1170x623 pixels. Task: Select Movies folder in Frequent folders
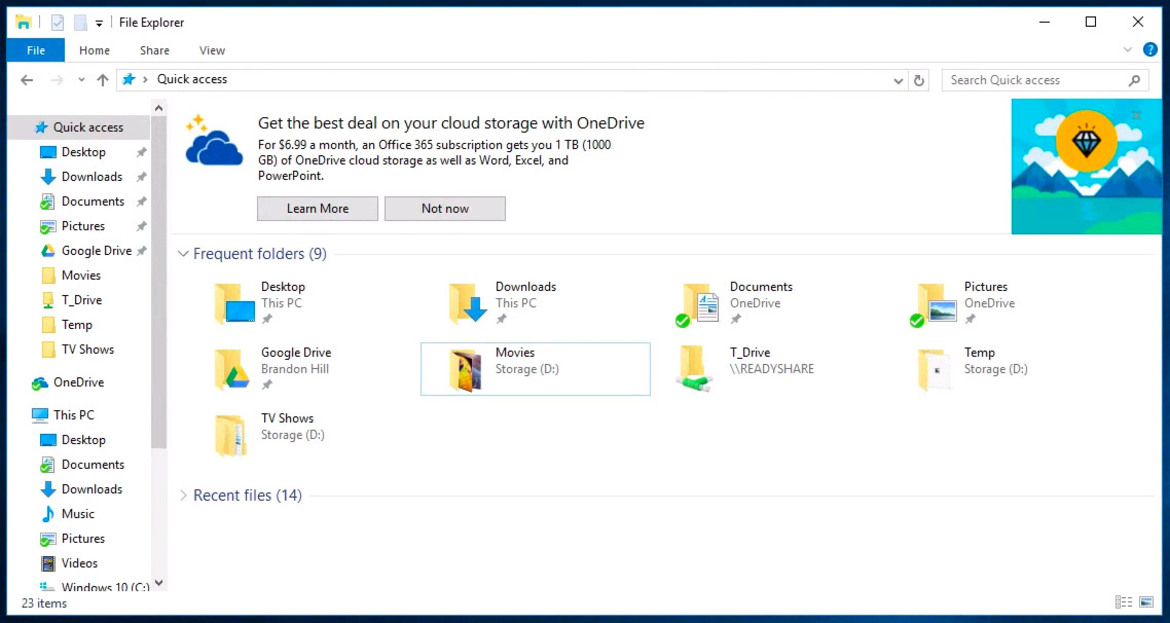pos(535,369)
